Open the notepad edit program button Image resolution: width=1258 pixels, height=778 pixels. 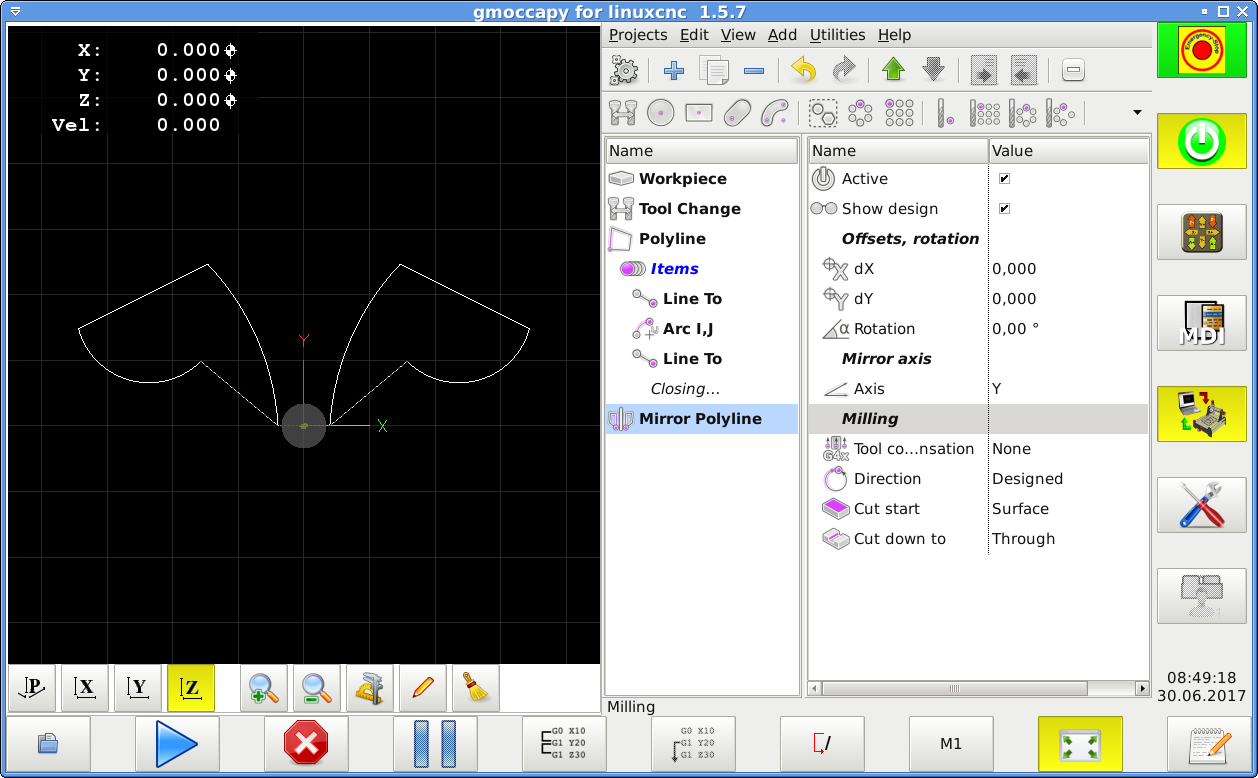[x=1209, y=744]
